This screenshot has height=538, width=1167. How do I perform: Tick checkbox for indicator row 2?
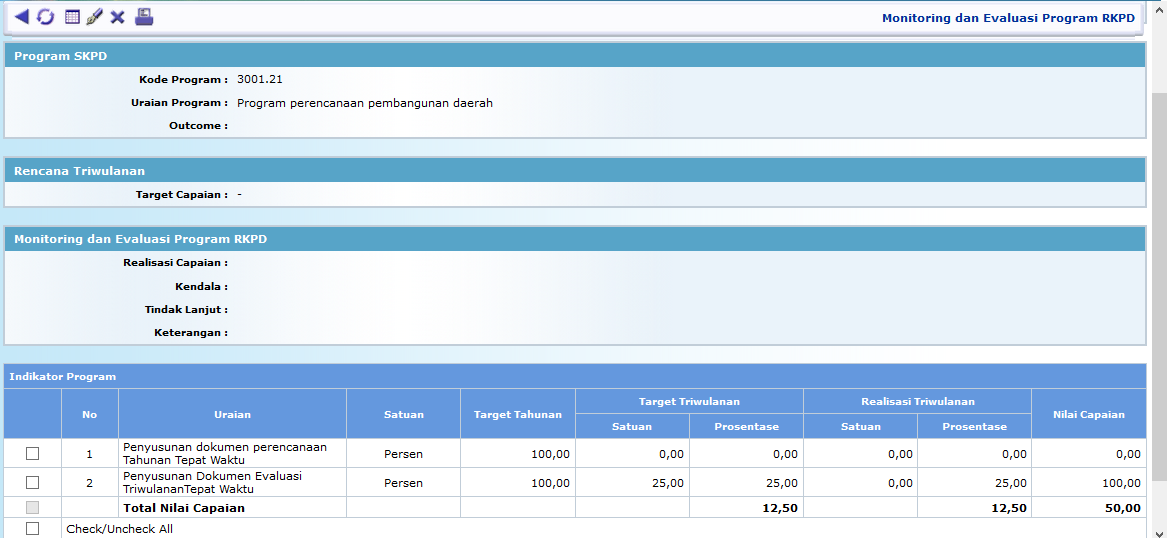pos(33,483)
